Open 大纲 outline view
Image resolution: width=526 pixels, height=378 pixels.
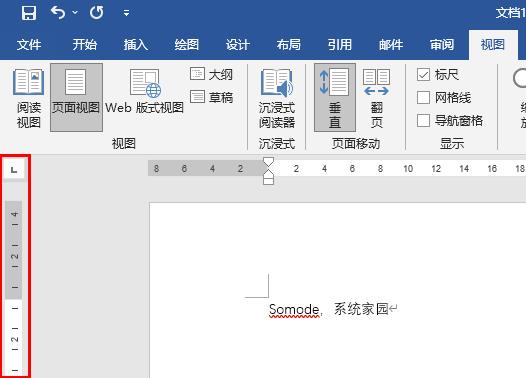(211, 74)
